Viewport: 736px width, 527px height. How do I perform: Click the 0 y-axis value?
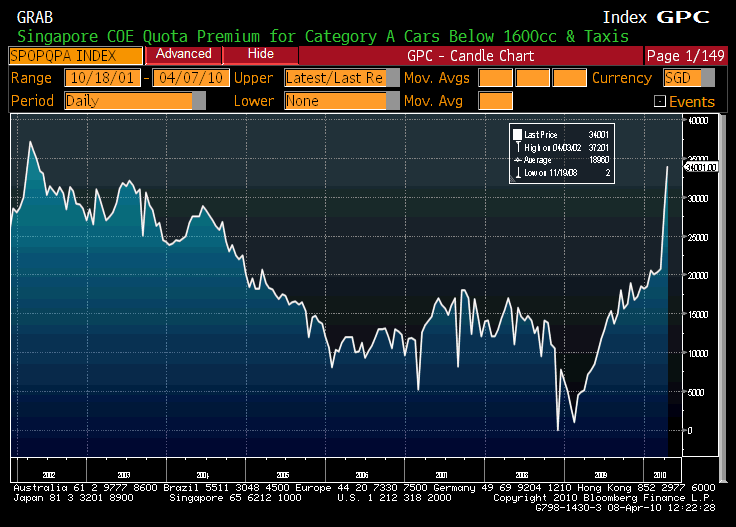(690, 431)
